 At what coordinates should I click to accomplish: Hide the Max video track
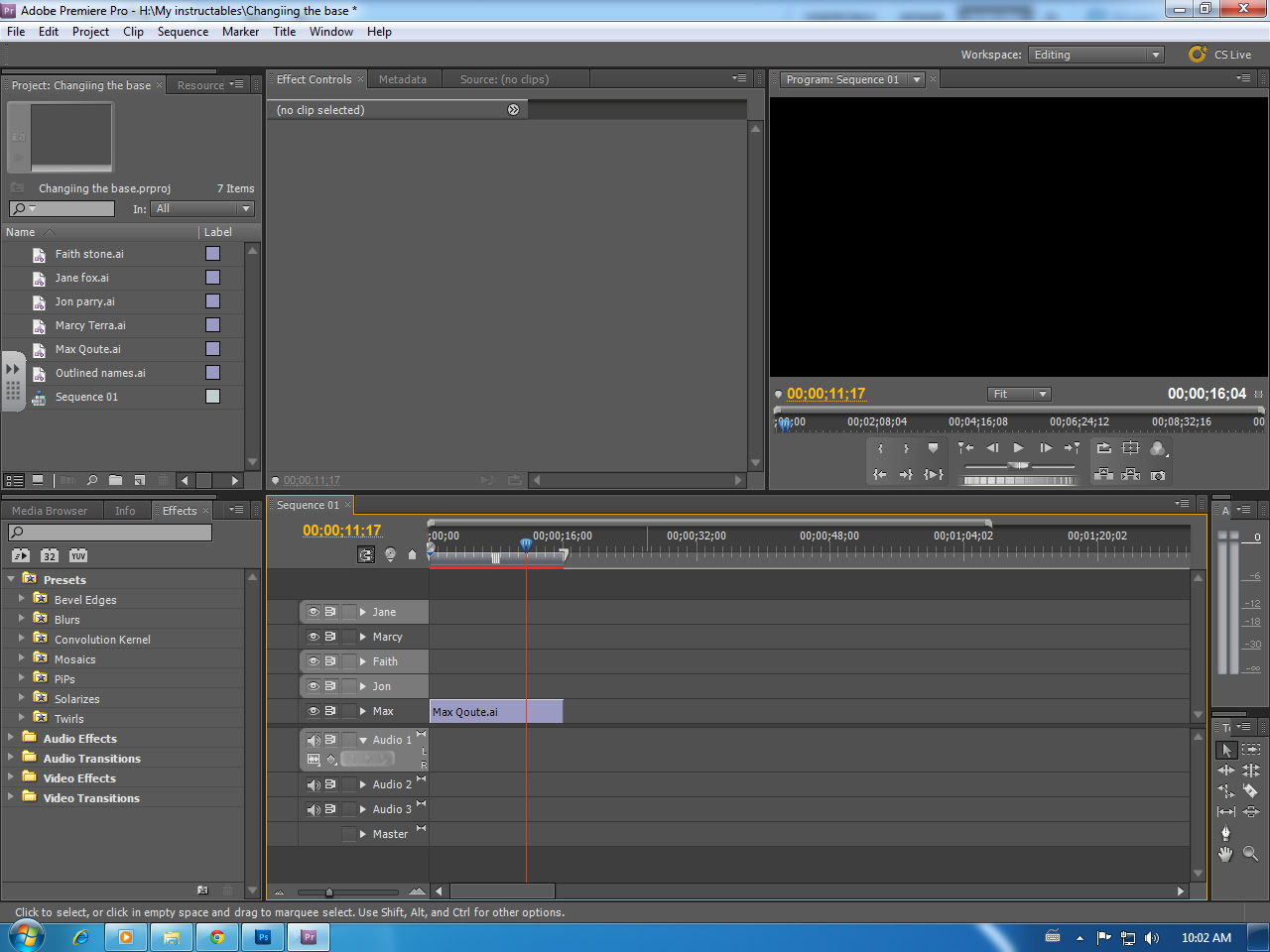click(x=314, y=711)
